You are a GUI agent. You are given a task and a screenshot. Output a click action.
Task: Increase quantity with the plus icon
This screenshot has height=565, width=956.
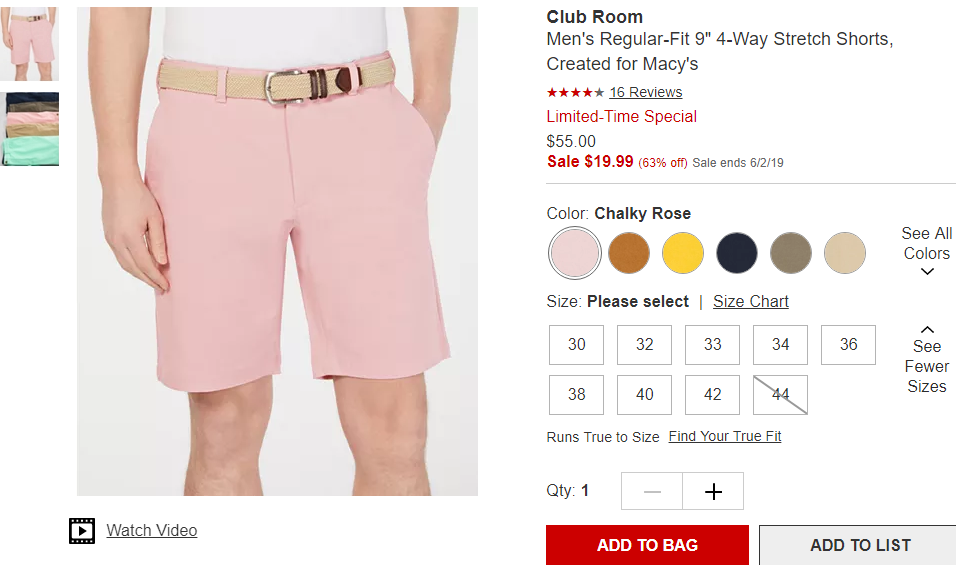713,491
